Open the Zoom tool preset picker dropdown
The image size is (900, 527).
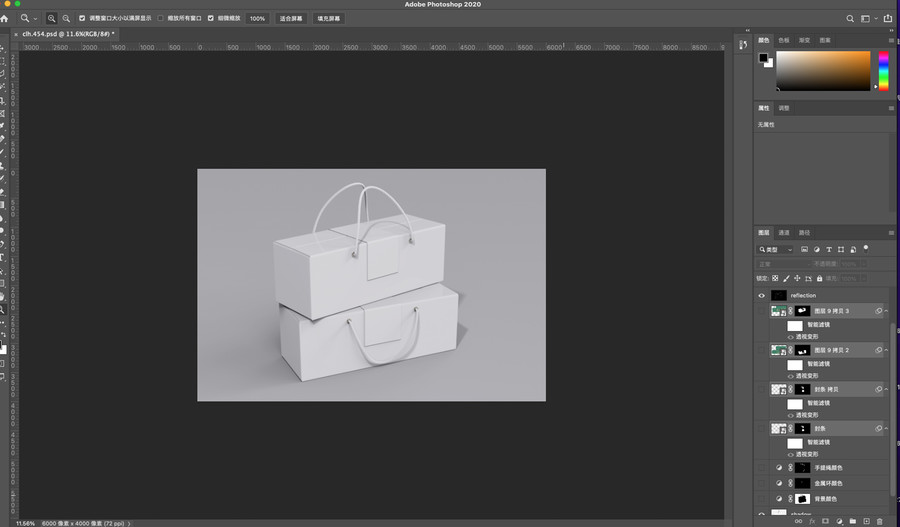35,18
